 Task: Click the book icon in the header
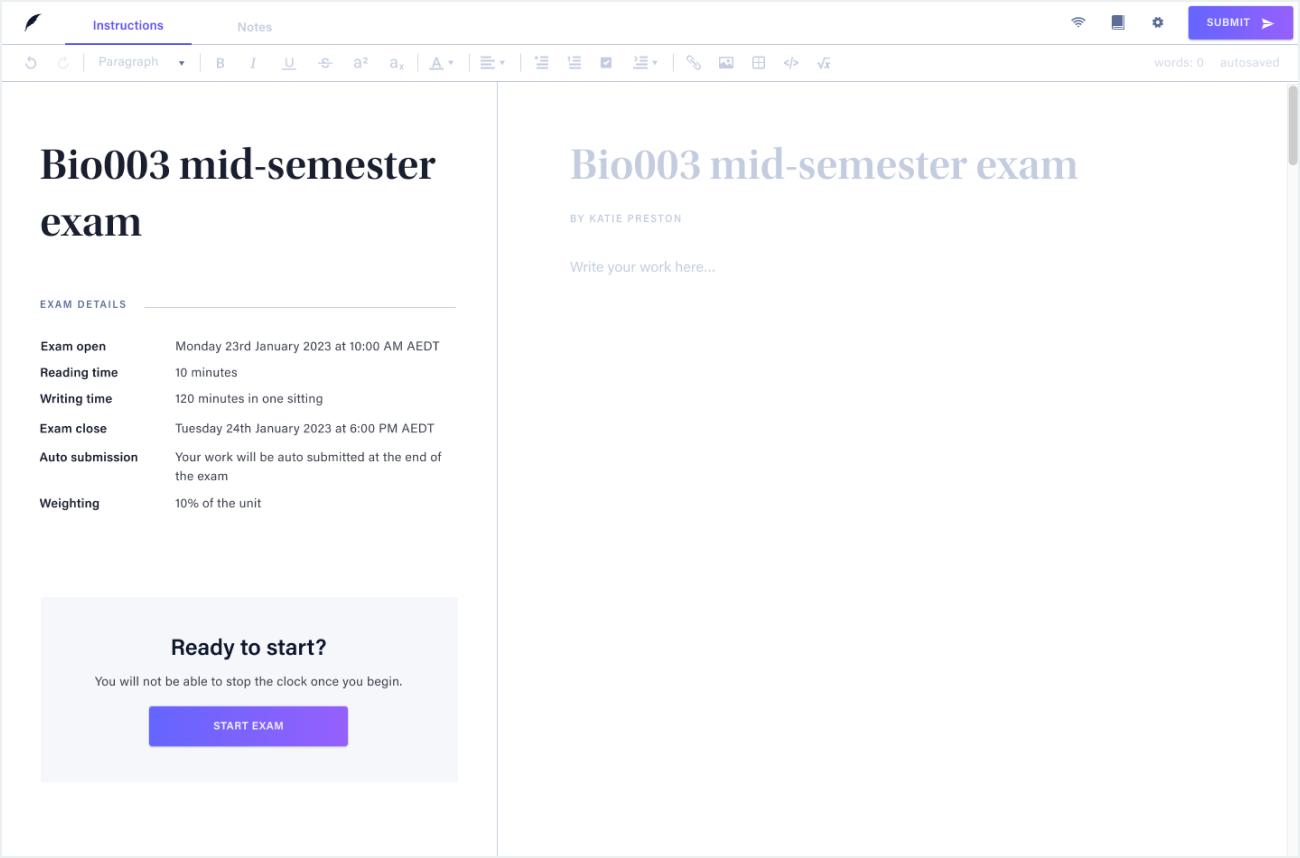pyautogui.click(x=1118, y=22)
